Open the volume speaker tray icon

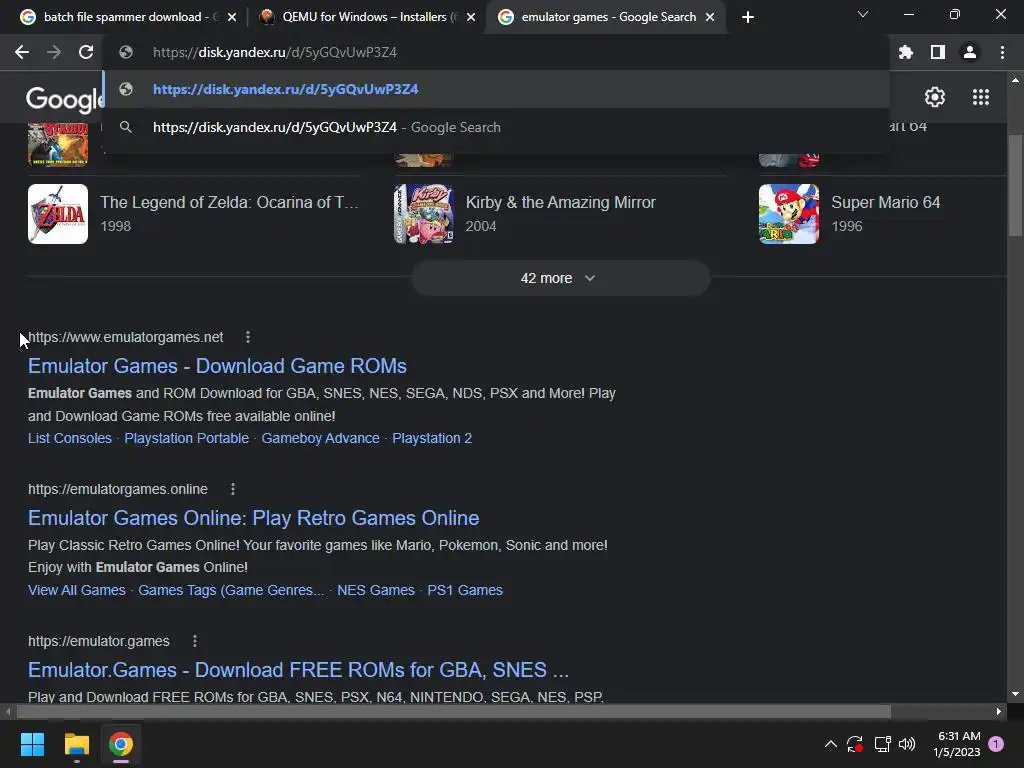pyautogui.click(x=907, y=744)
